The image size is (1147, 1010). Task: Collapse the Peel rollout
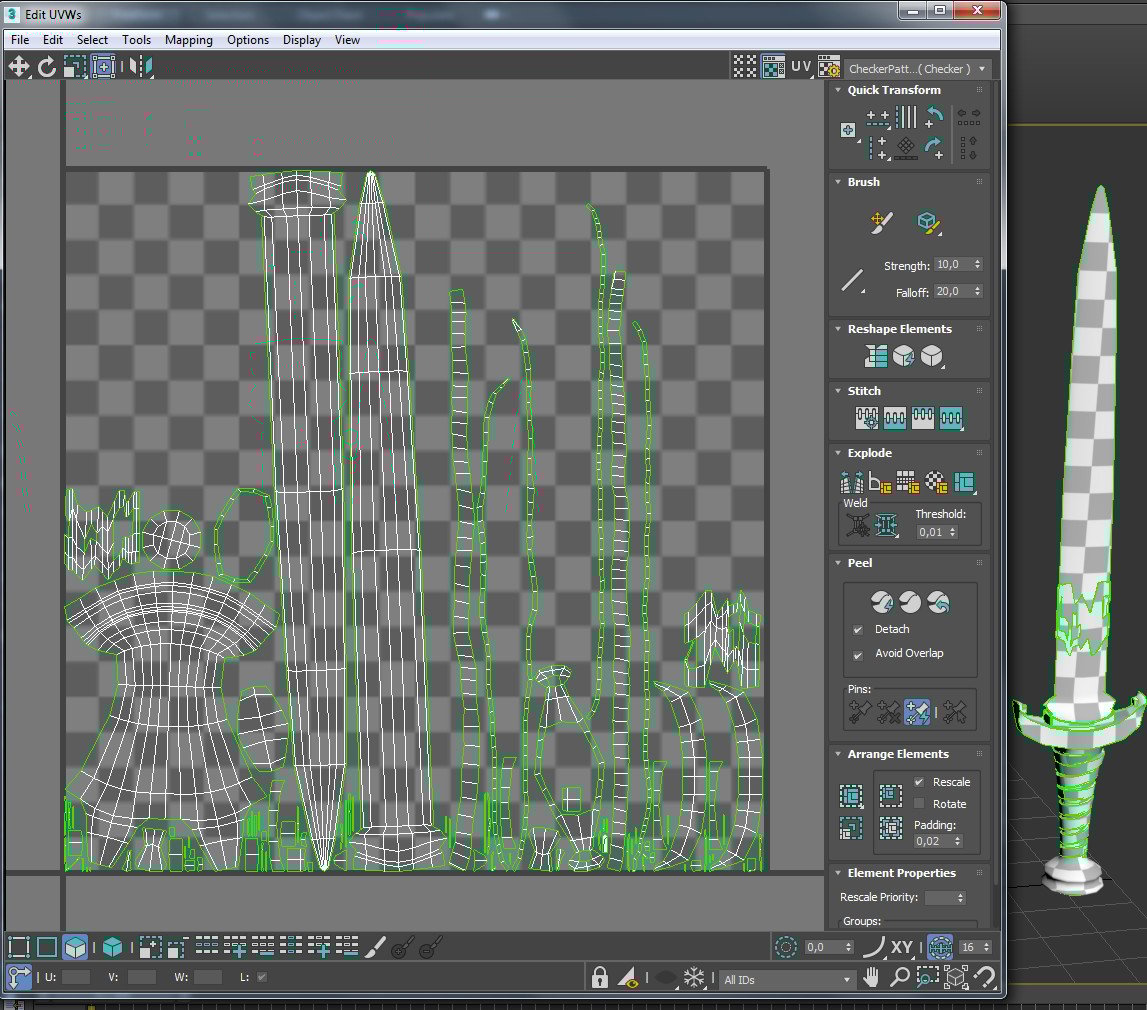[x=838, y=563]
